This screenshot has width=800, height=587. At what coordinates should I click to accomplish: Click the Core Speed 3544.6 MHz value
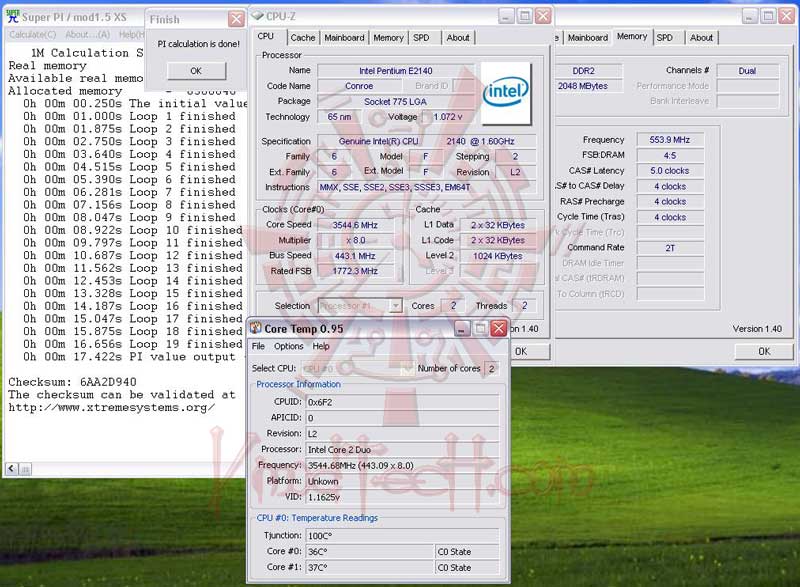(x=355, y=225)
